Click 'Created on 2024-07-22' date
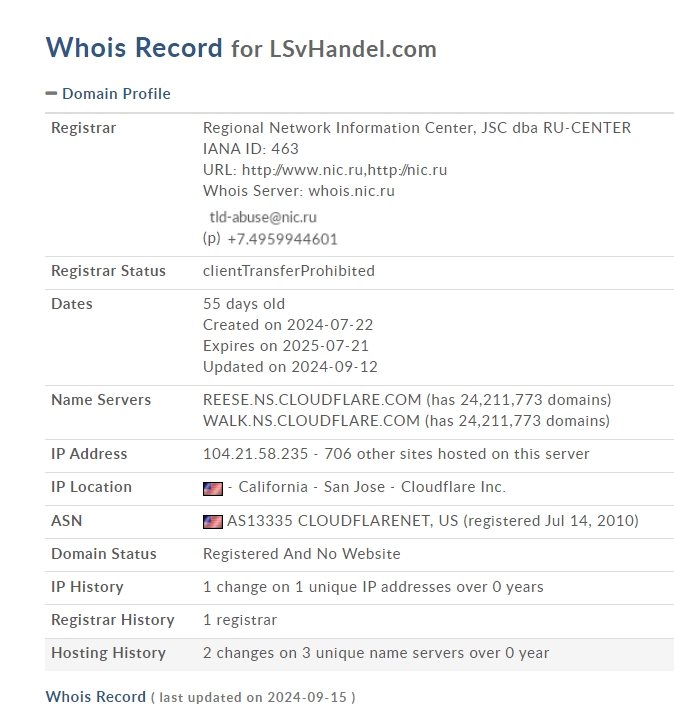 288,325
